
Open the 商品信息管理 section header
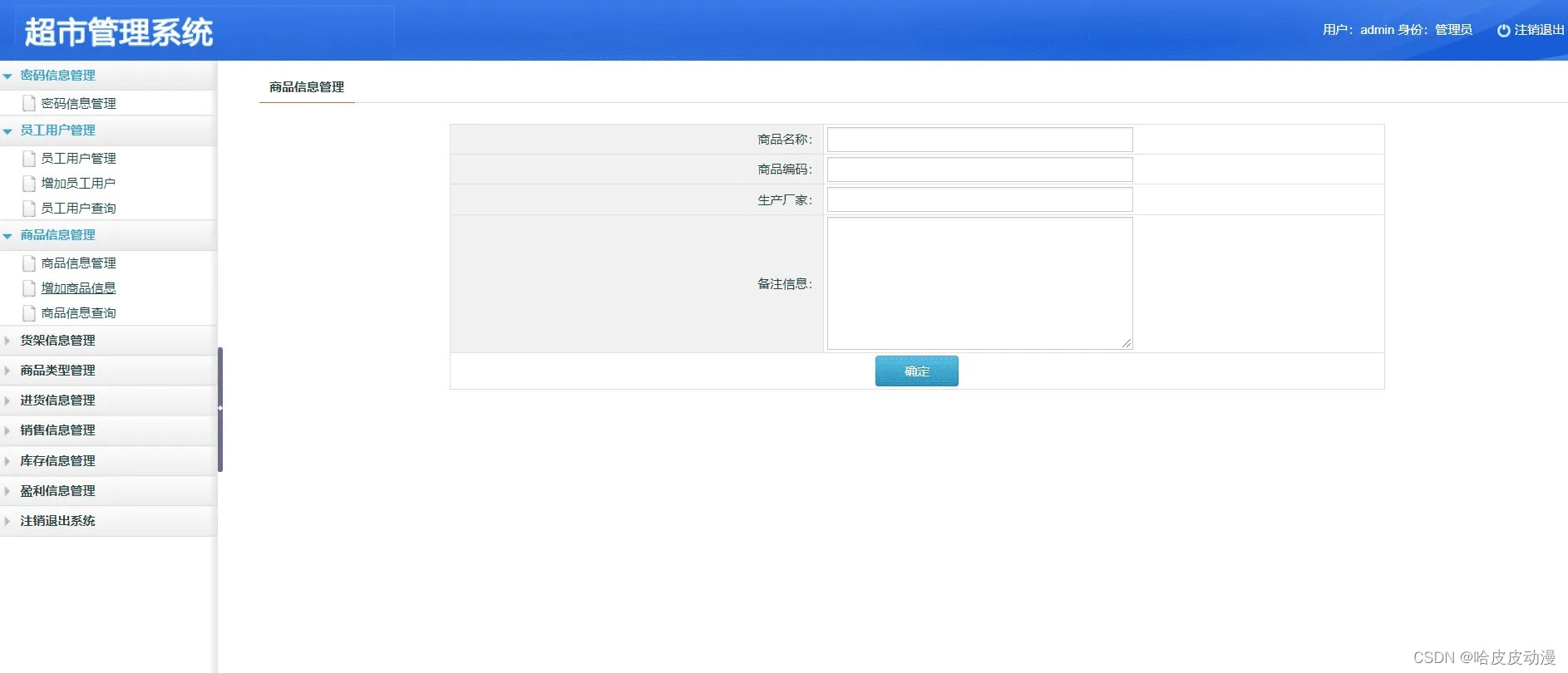point(108,235)
